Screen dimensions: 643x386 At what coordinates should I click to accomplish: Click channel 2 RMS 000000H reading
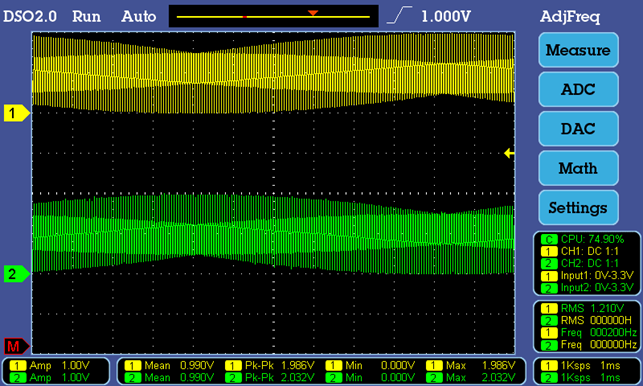587,320
